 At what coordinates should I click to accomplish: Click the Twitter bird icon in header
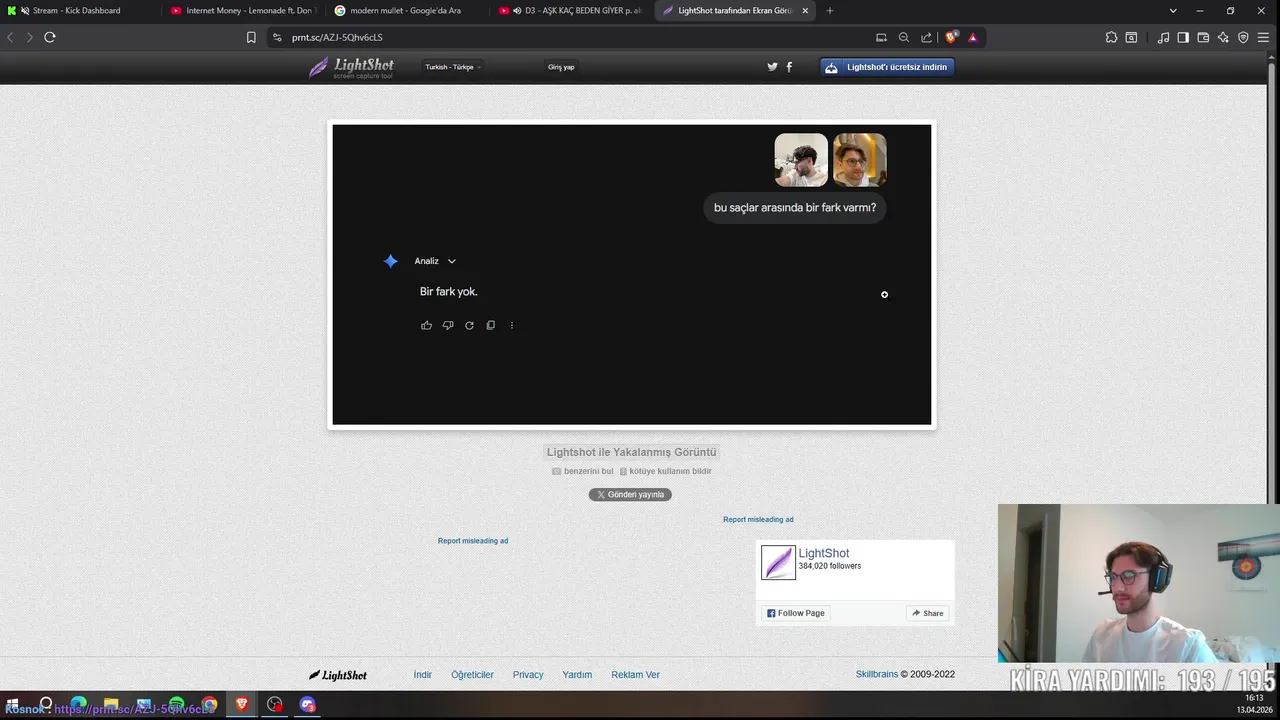[772, 67]
